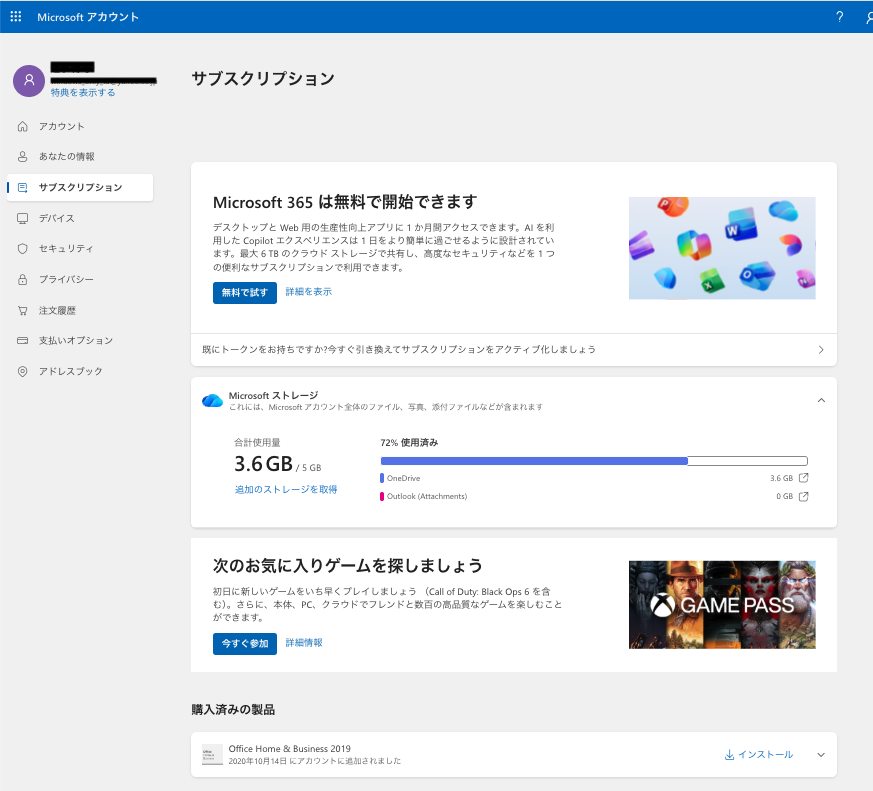Click the Outlook pink legend swatch
This screenshot has width=873, height=791.
382,497
